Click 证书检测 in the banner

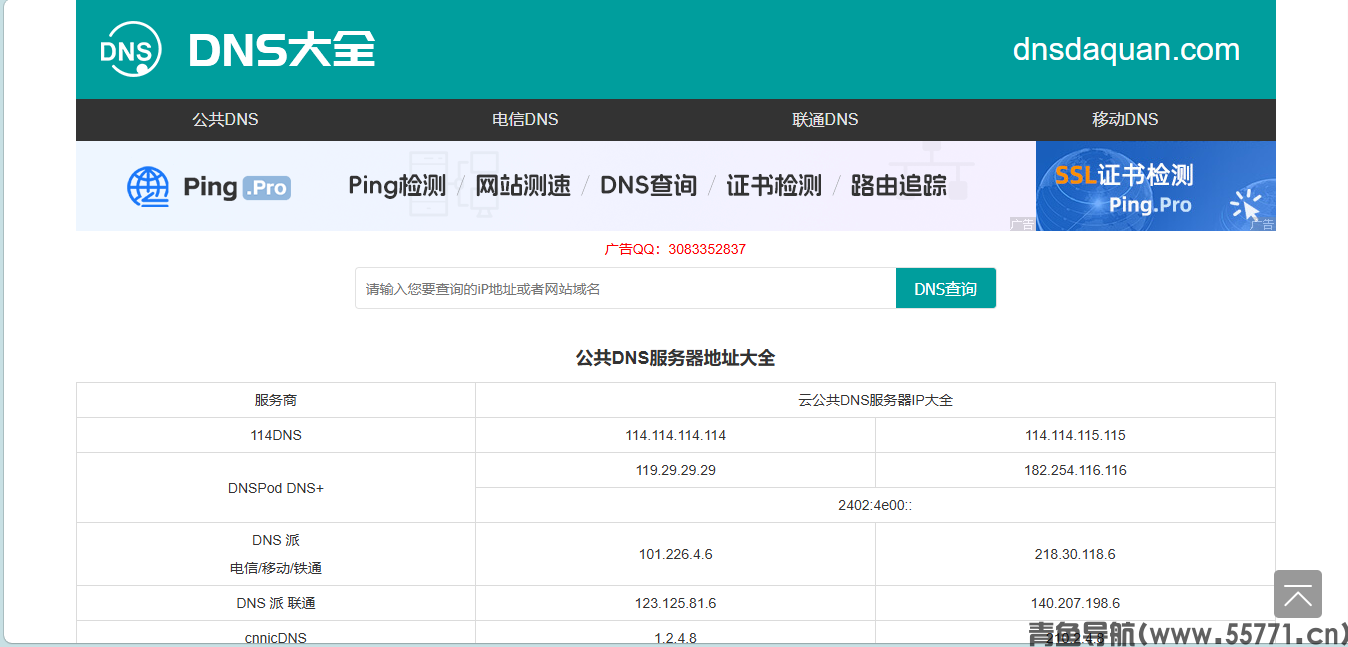coord(774,186)
